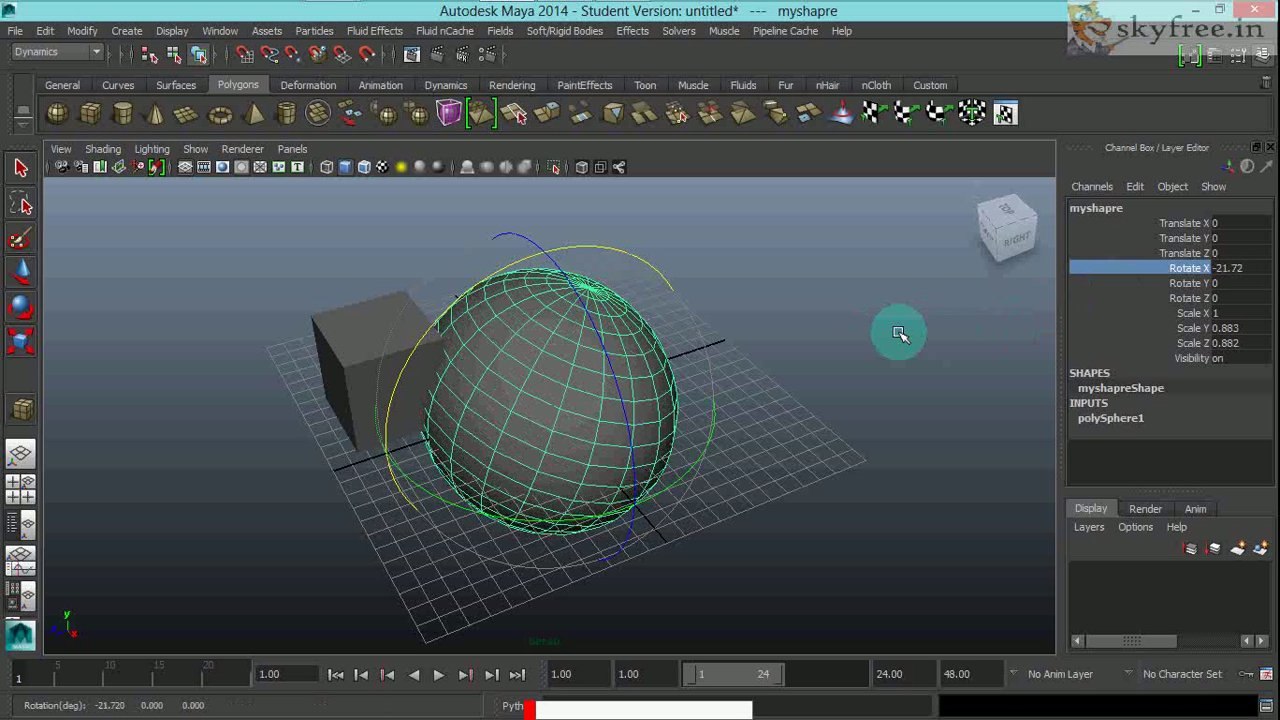Open the Channels menu in Channel Box
The height and width of the screenshot is (720, 1280).
tap(1092, 187)
